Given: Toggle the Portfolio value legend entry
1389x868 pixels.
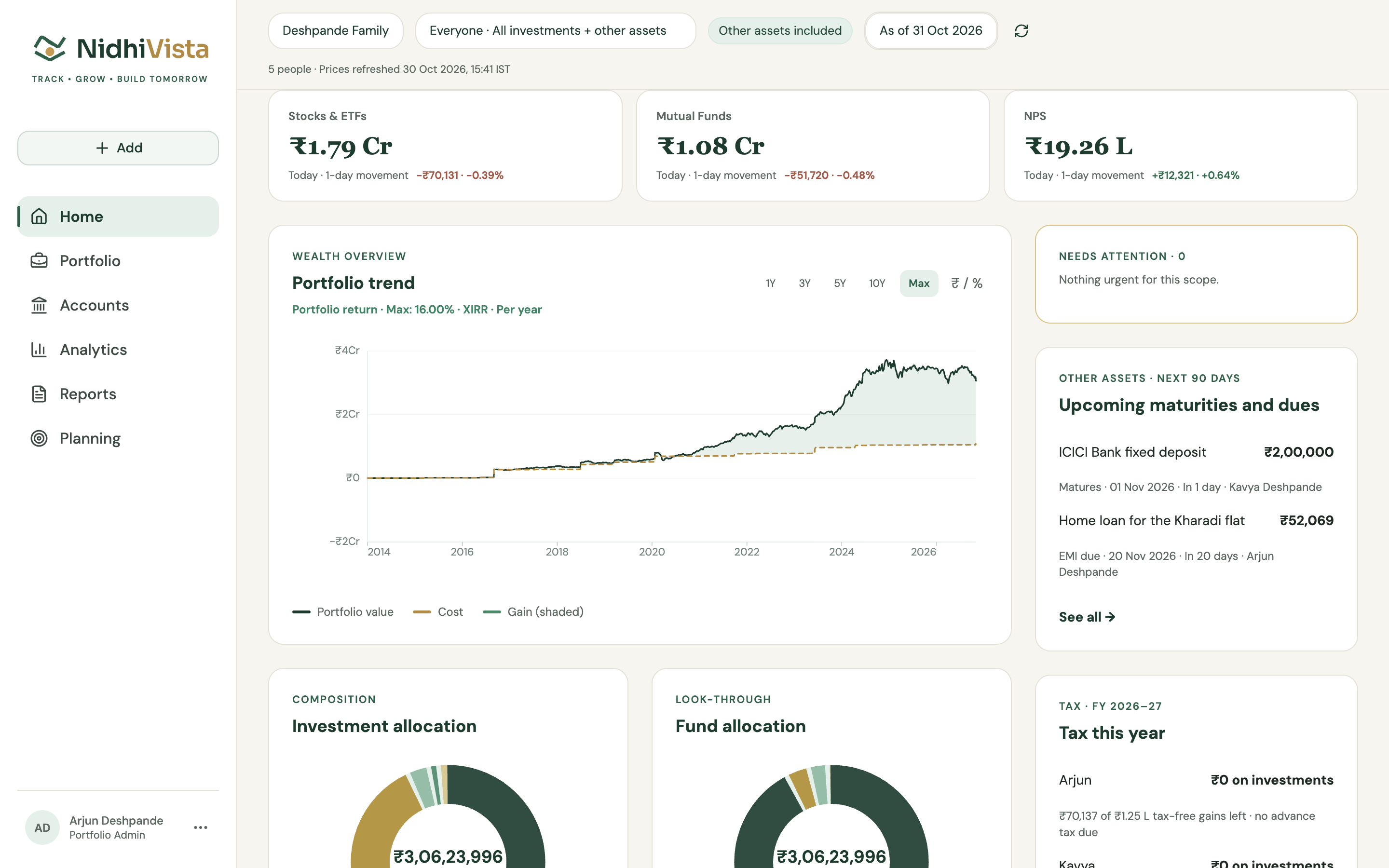Looking at the screenshot, I should (x=342, y=612).
